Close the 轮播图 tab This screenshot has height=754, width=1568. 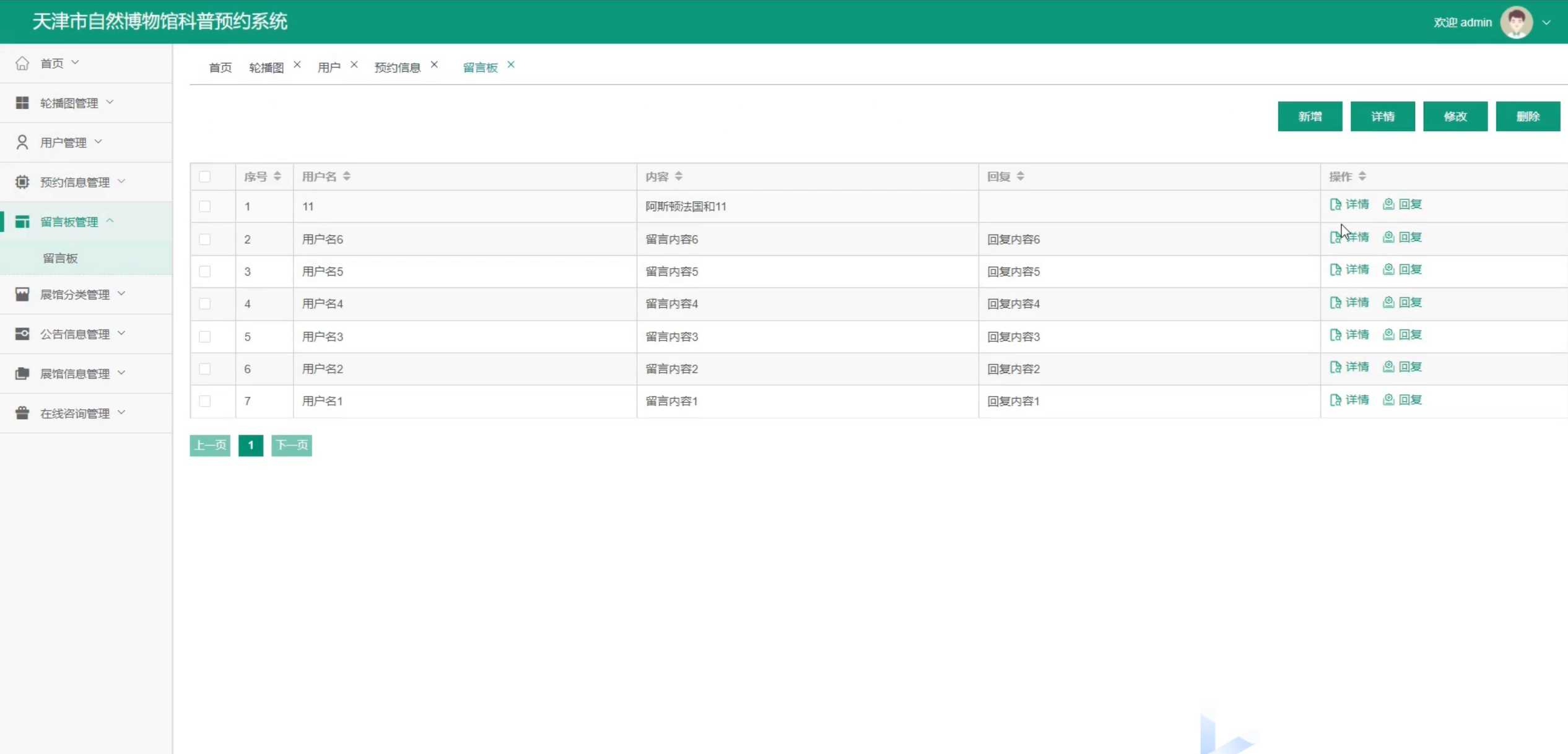[297, 65]
